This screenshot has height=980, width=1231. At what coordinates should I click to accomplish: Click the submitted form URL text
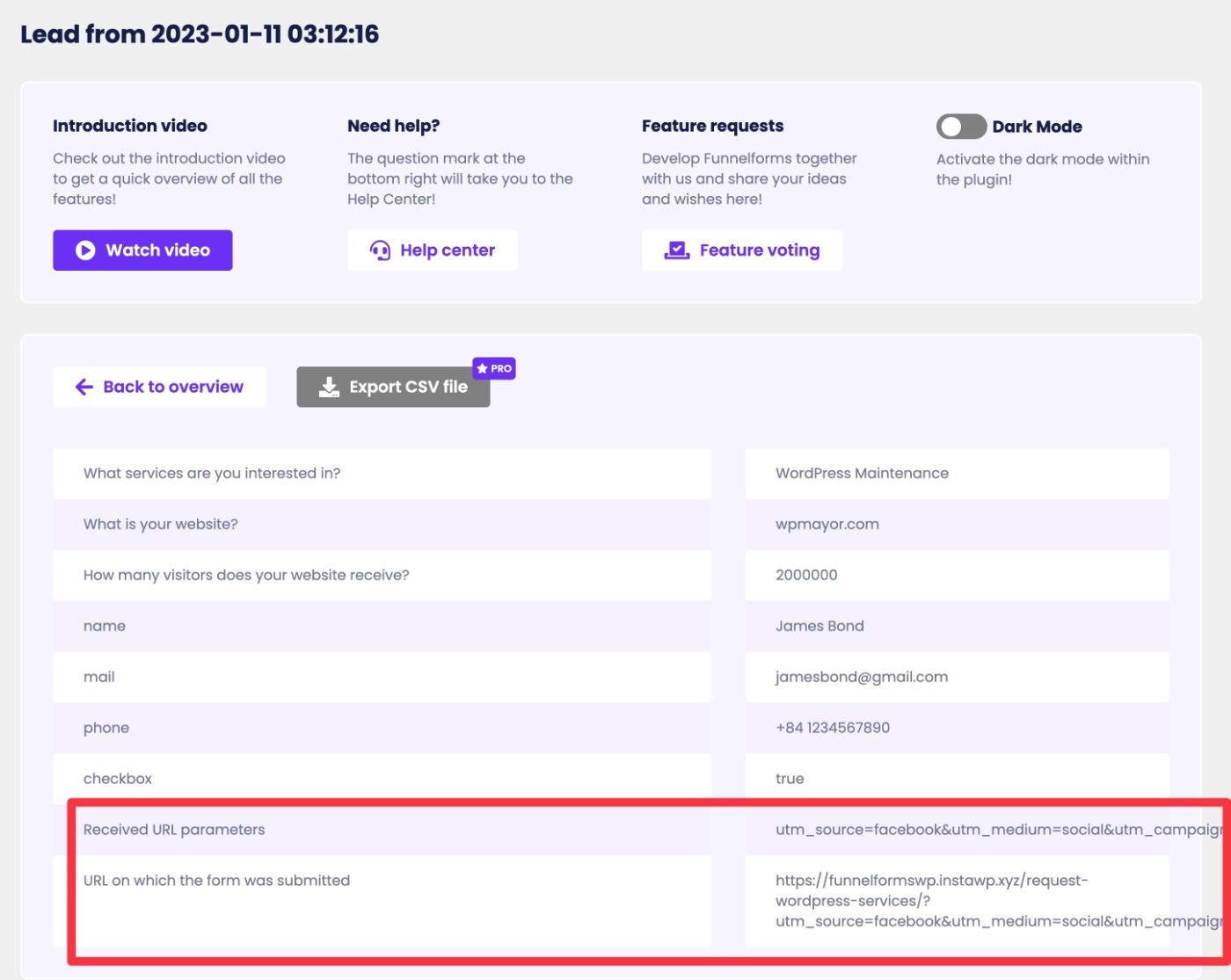click(998, 901)
